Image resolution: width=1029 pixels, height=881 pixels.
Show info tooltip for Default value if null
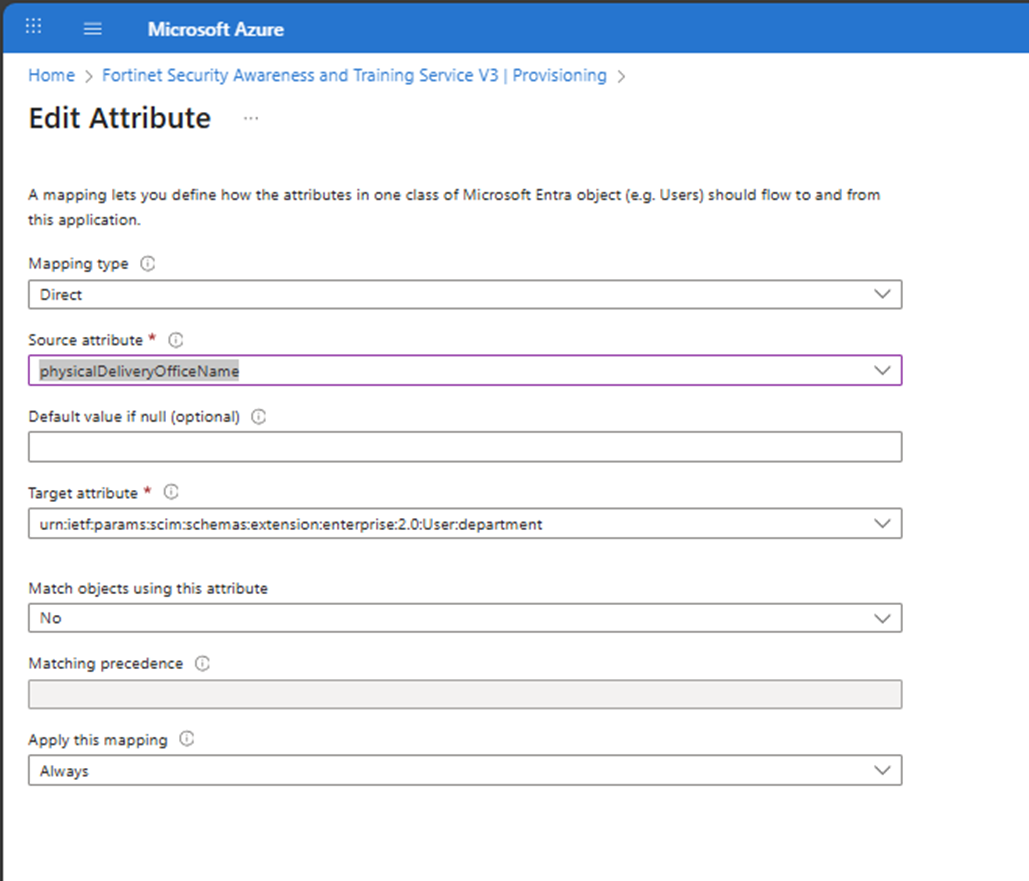(x=259, y=416)
